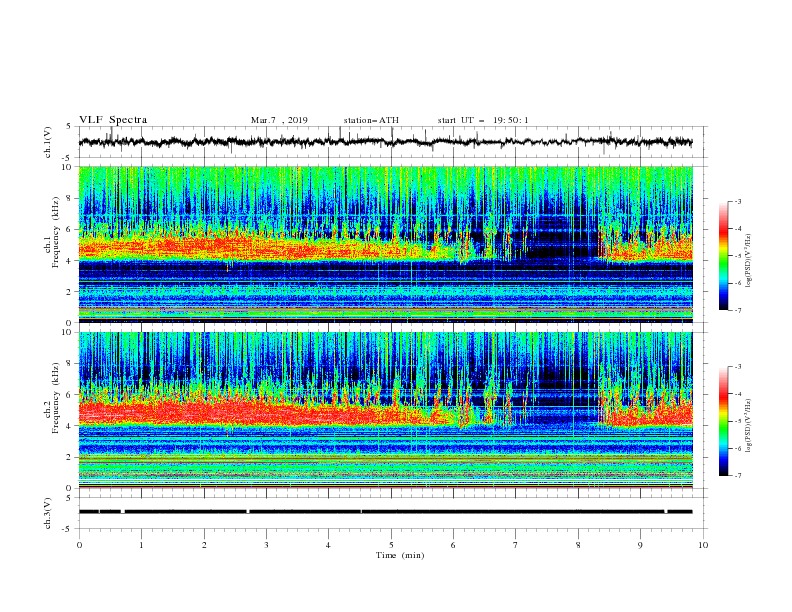Click the ch.1 voltage waveform trace
Screen dimensions: 792x612
click(385, 142)
